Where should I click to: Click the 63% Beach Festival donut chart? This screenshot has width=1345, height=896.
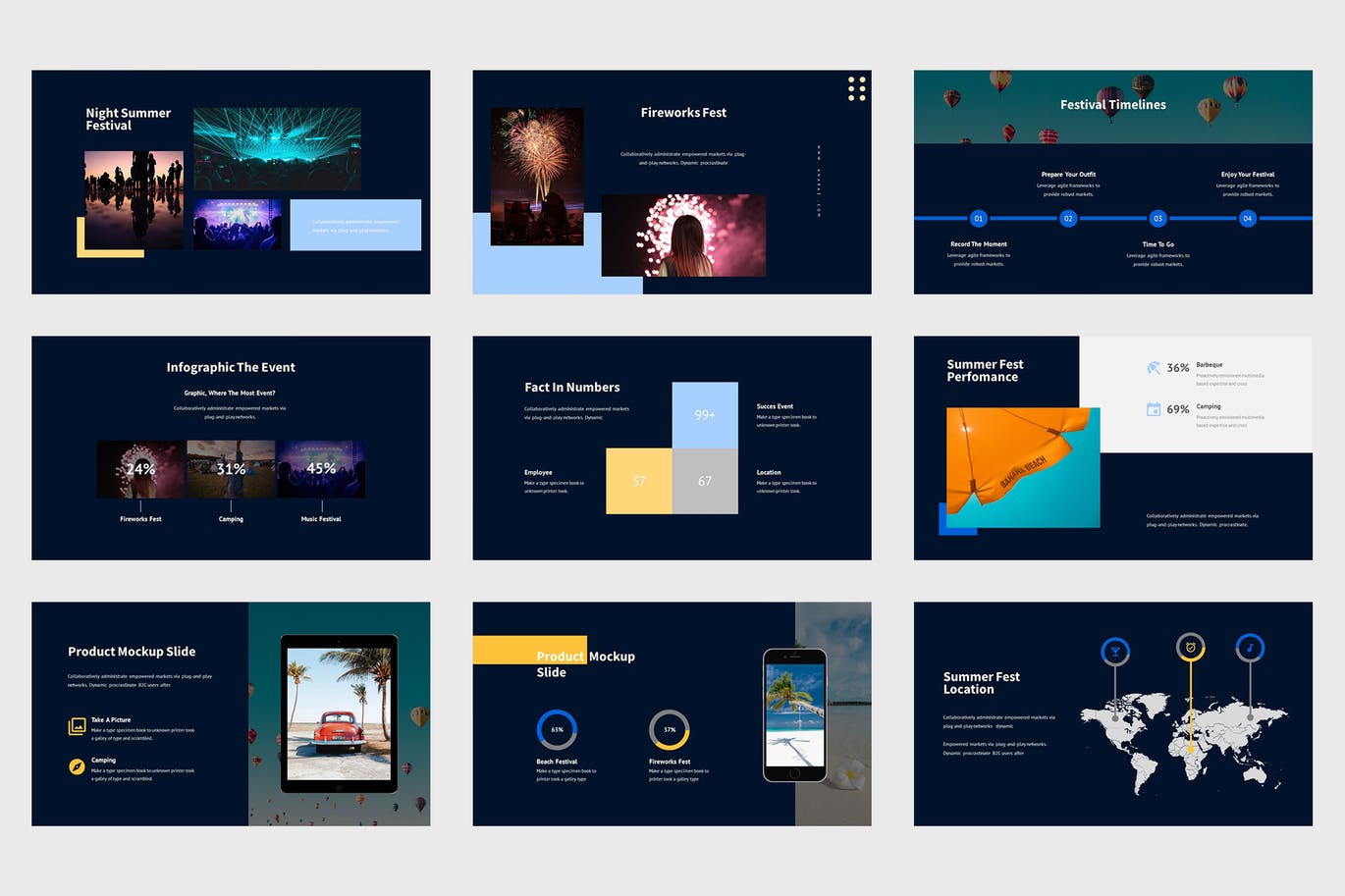click(557, 729)
